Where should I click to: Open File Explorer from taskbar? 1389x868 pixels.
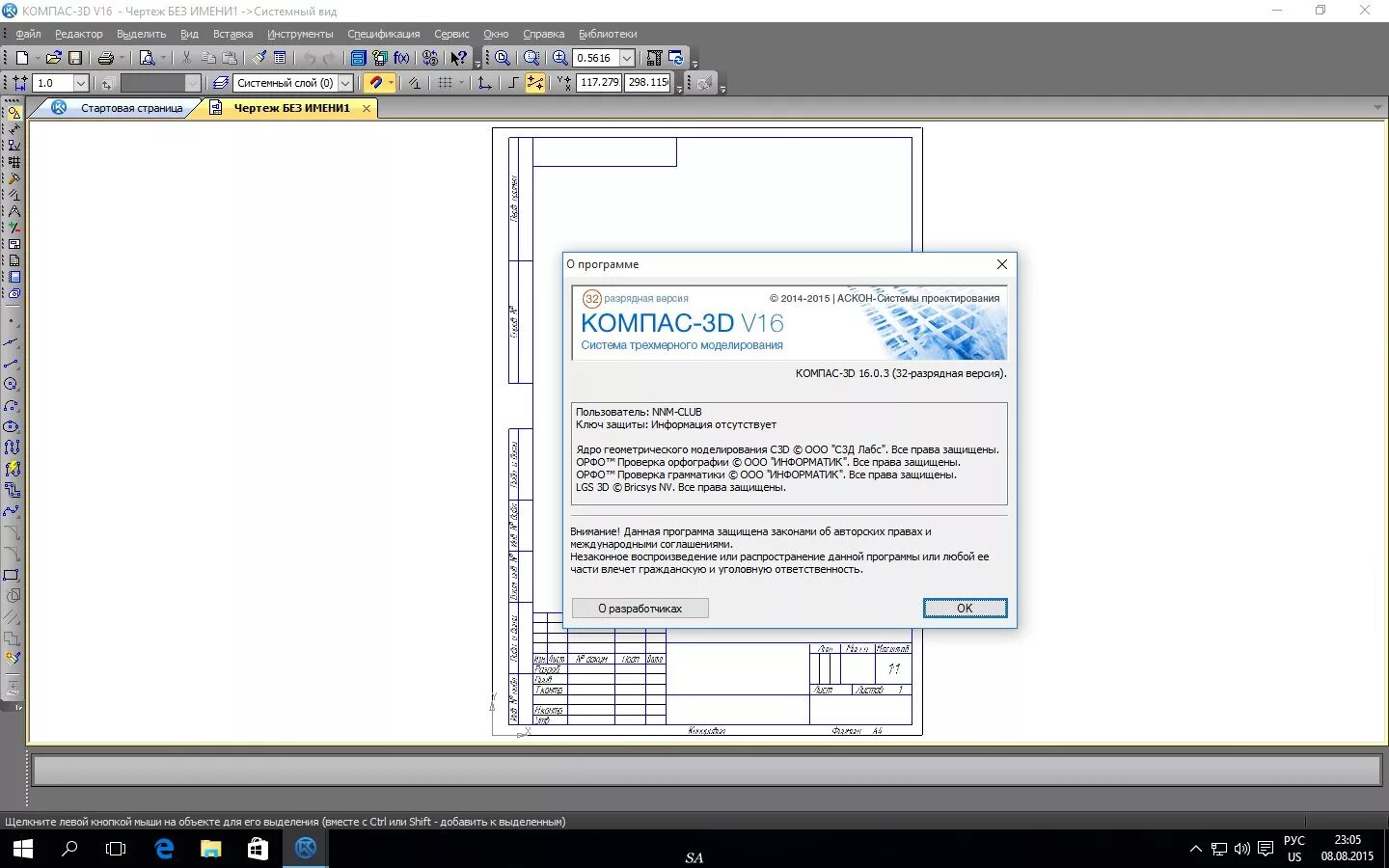210,849
